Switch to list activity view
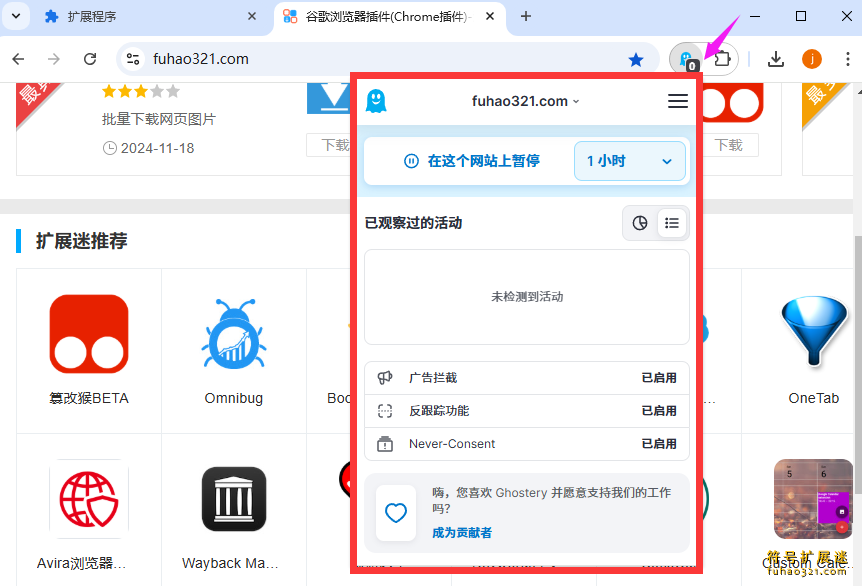 coord(671,223)
